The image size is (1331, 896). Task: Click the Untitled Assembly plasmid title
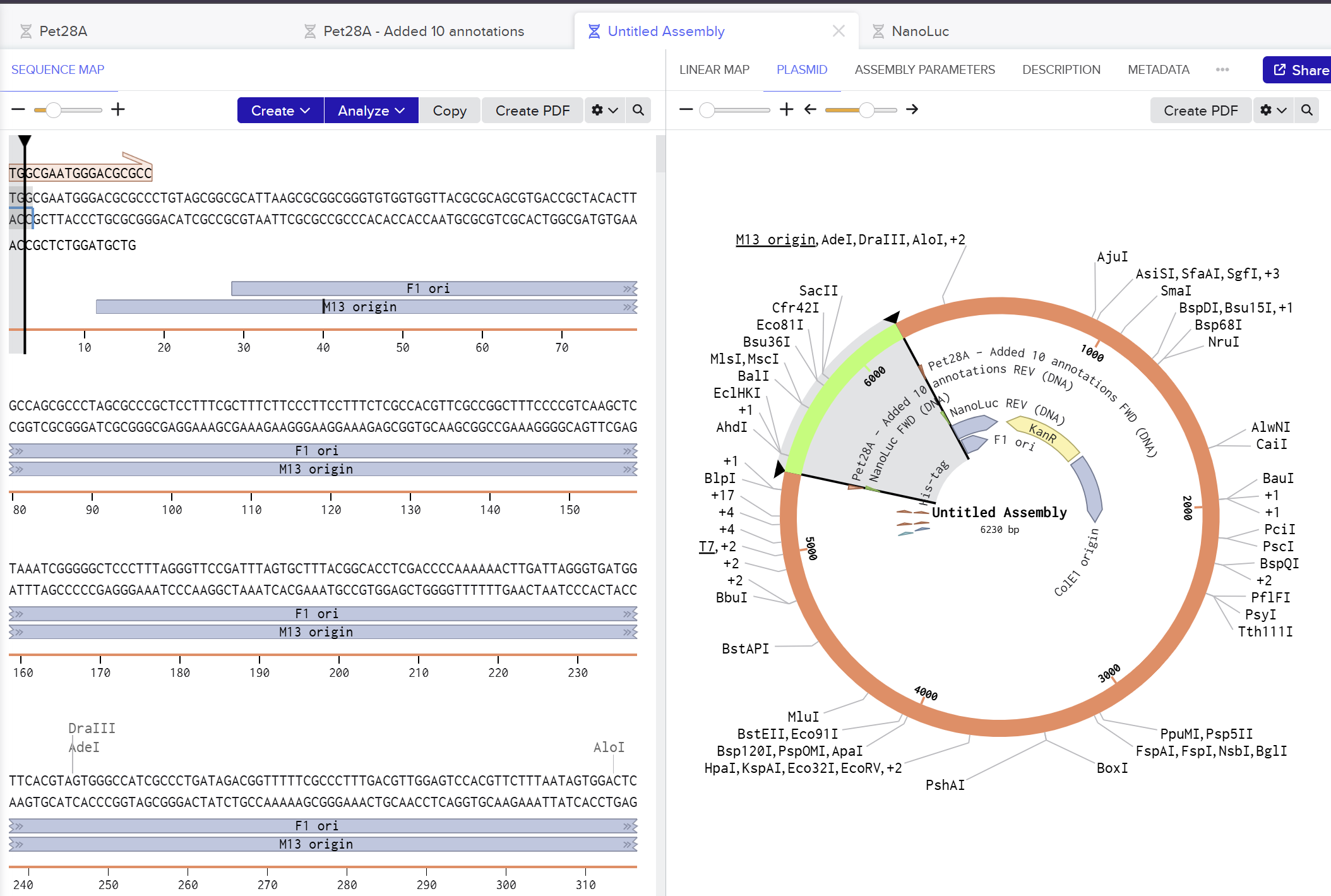[x=1000, y=513]
